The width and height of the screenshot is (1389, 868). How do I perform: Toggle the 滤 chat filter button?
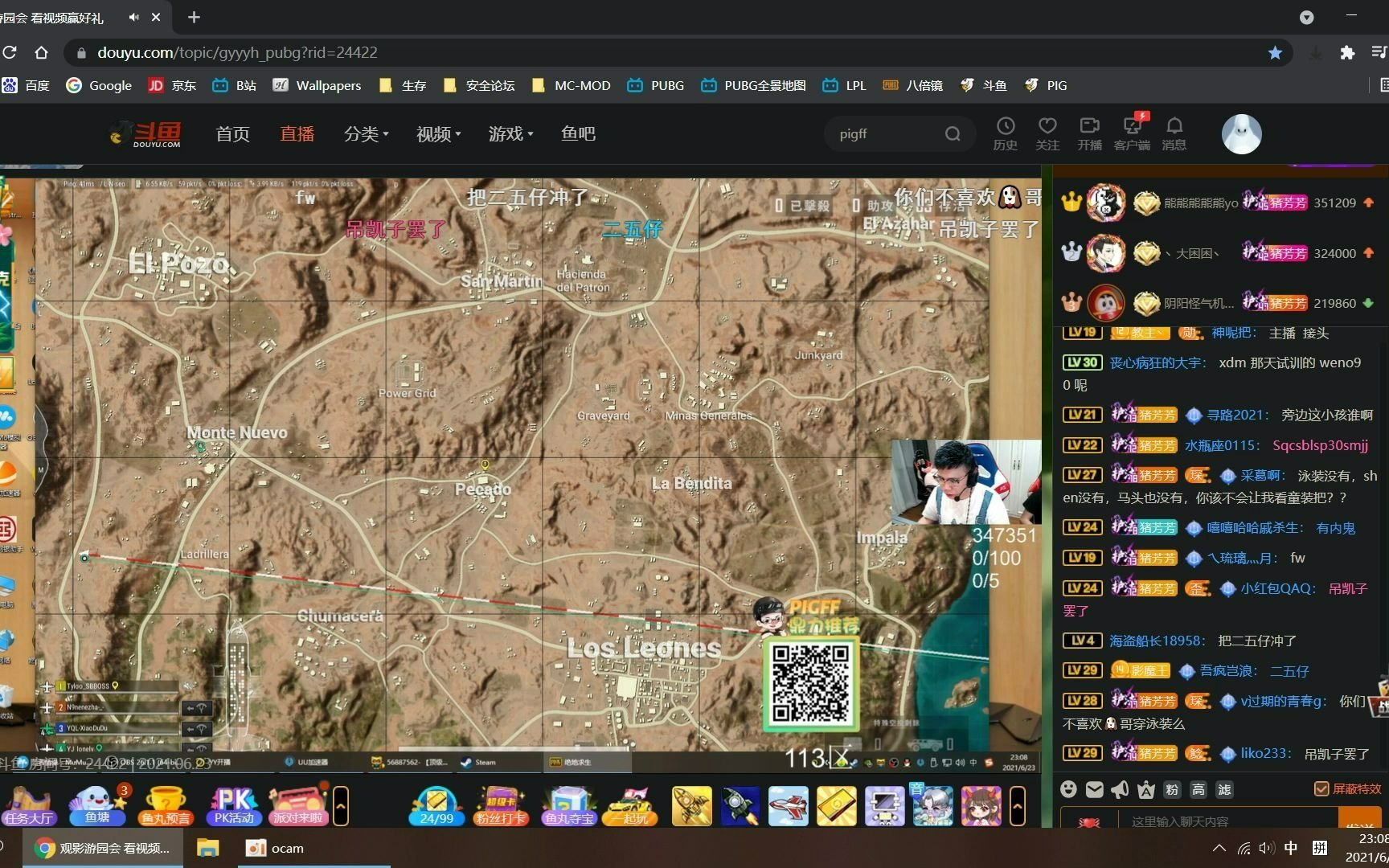(1224, 789)
